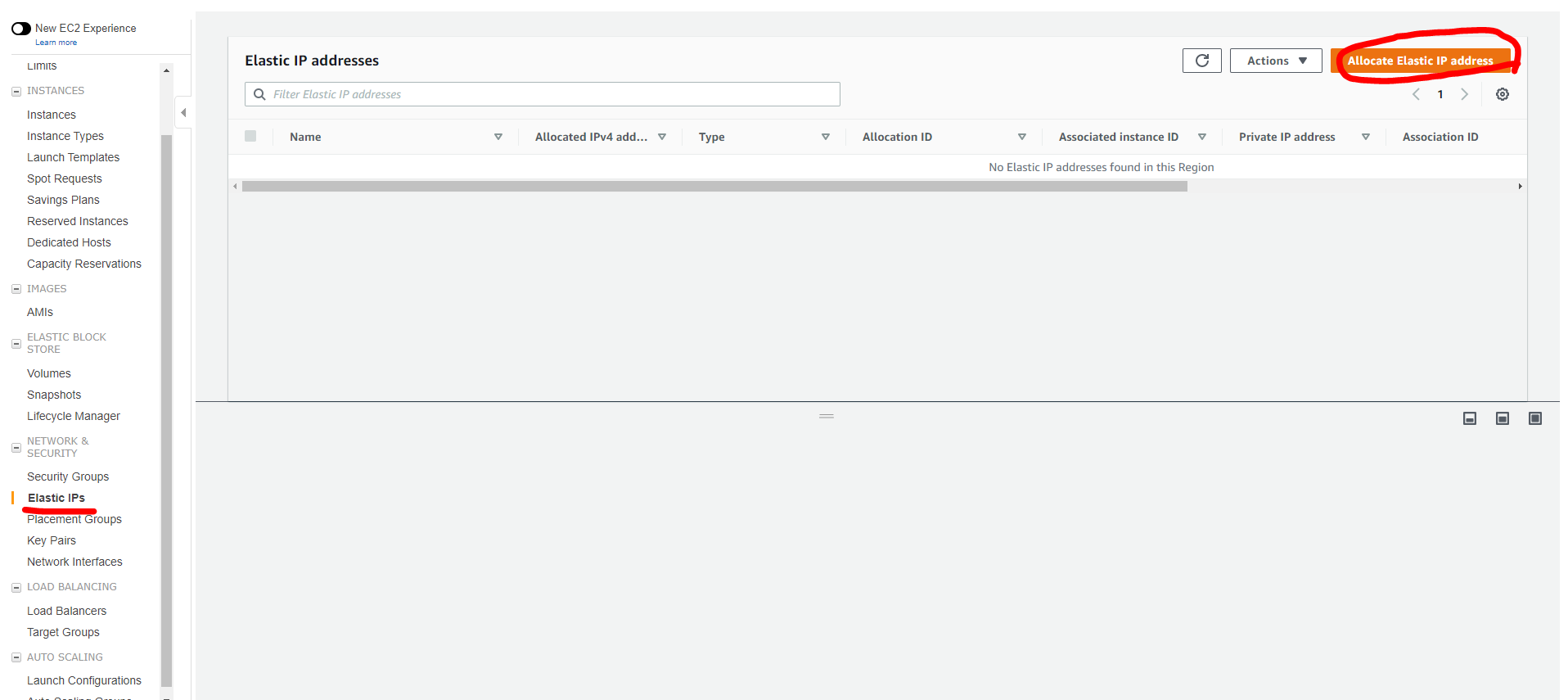The image size is (1568, 700).
Task: Open Key Pairs page
Action: click(x=52, y=540)
